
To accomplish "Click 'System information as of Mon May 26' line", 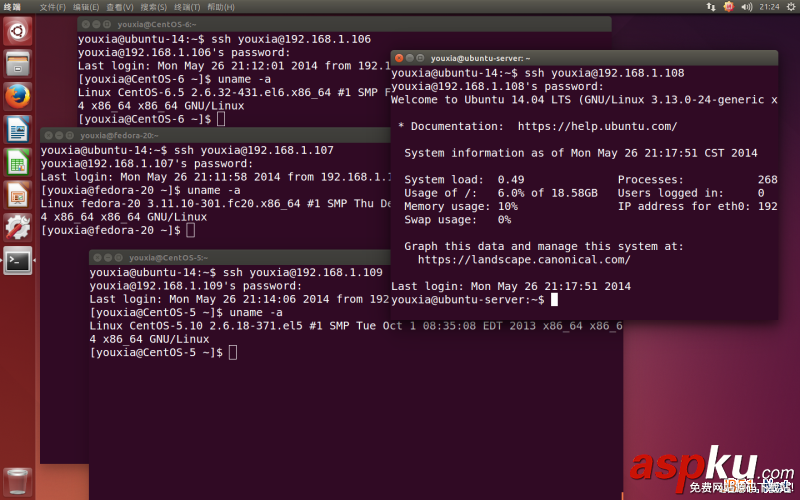I will [581, 153].
